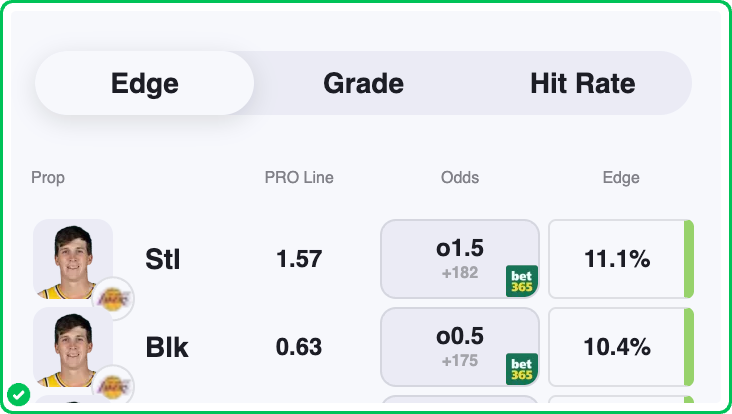The image size is (732, 414).
Task: Switch to the Grade tab
Action: click(x=363, y=83)
